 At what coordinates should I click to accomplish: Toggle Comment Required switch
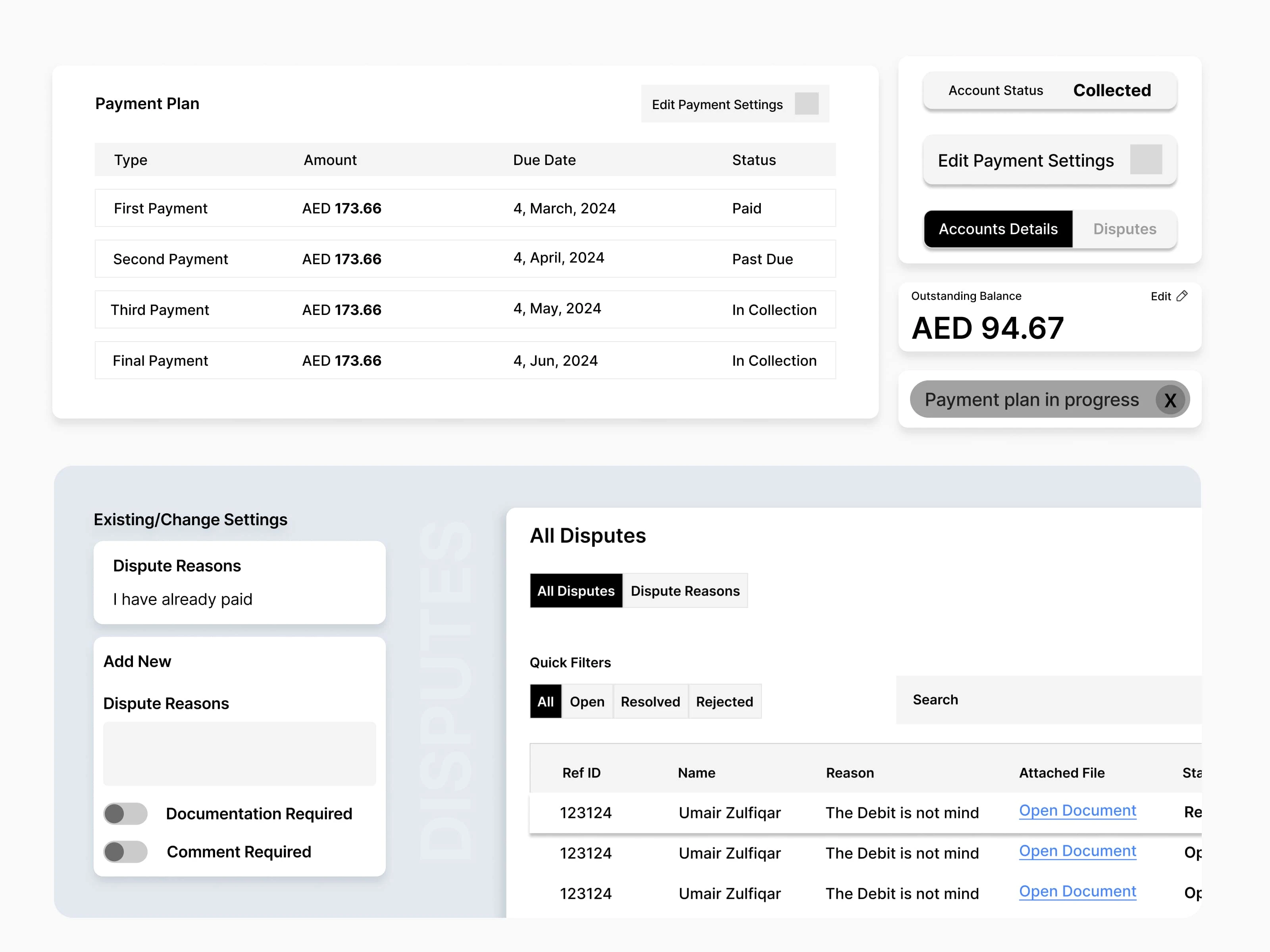(x=125, y=852)
